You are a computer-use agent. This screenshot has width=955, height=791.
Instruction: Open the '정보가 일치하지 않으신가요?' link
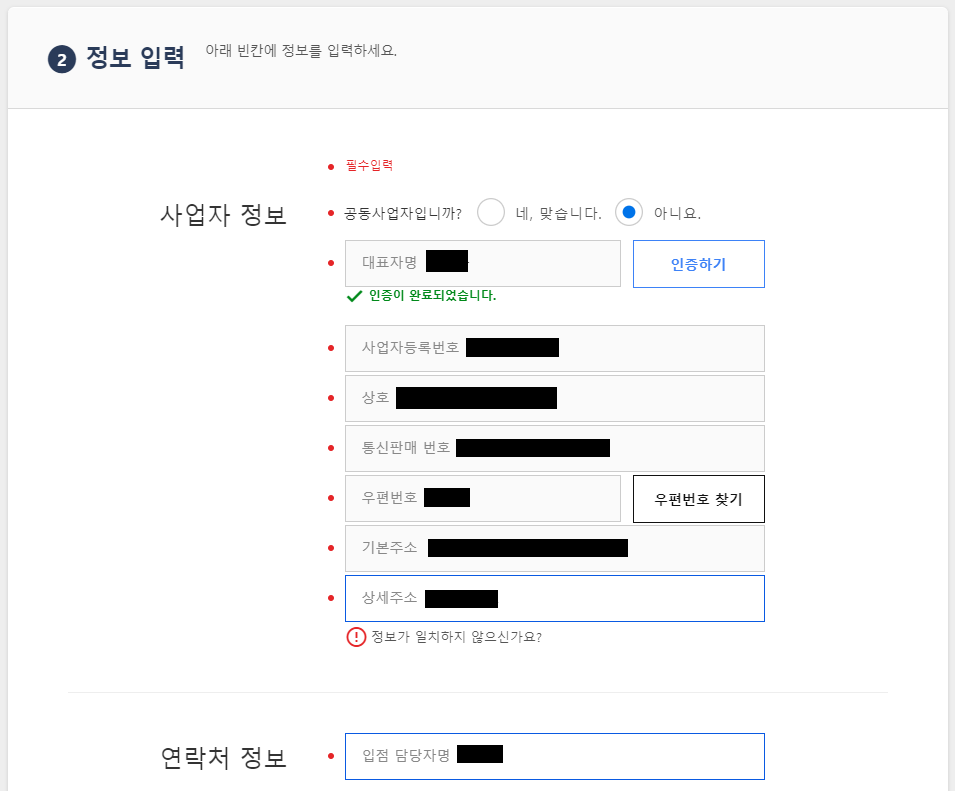(456, 637)
